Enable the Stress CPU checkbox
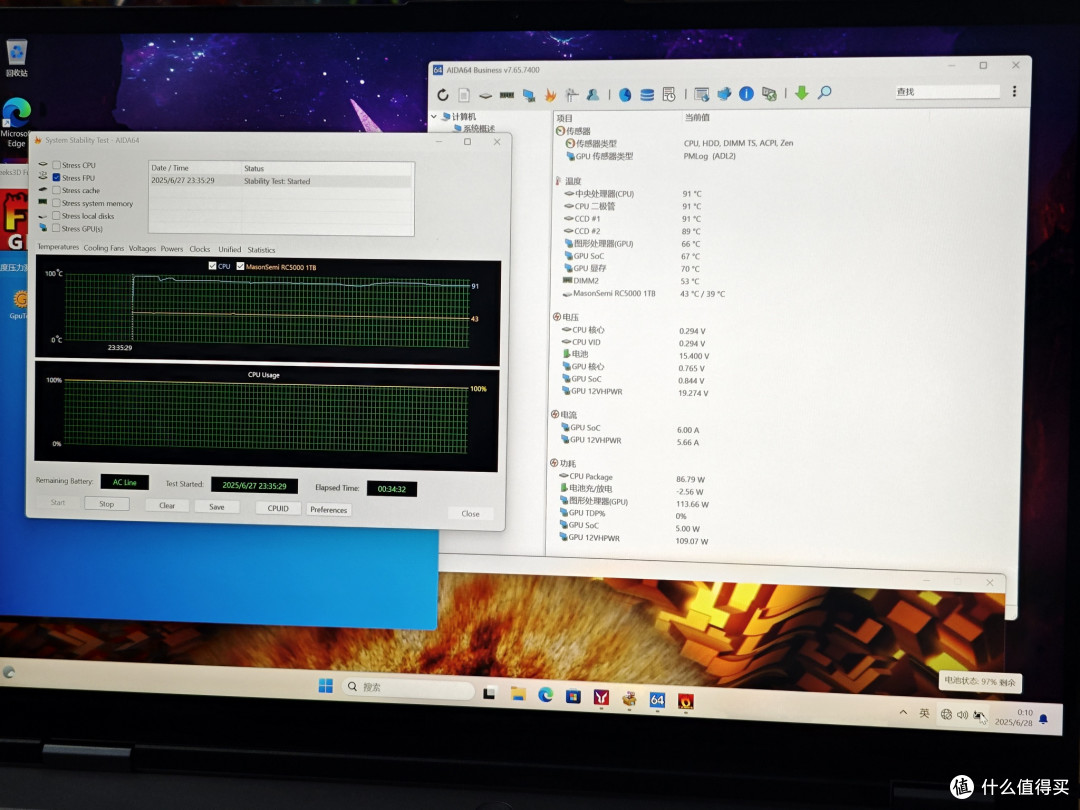 56,165
